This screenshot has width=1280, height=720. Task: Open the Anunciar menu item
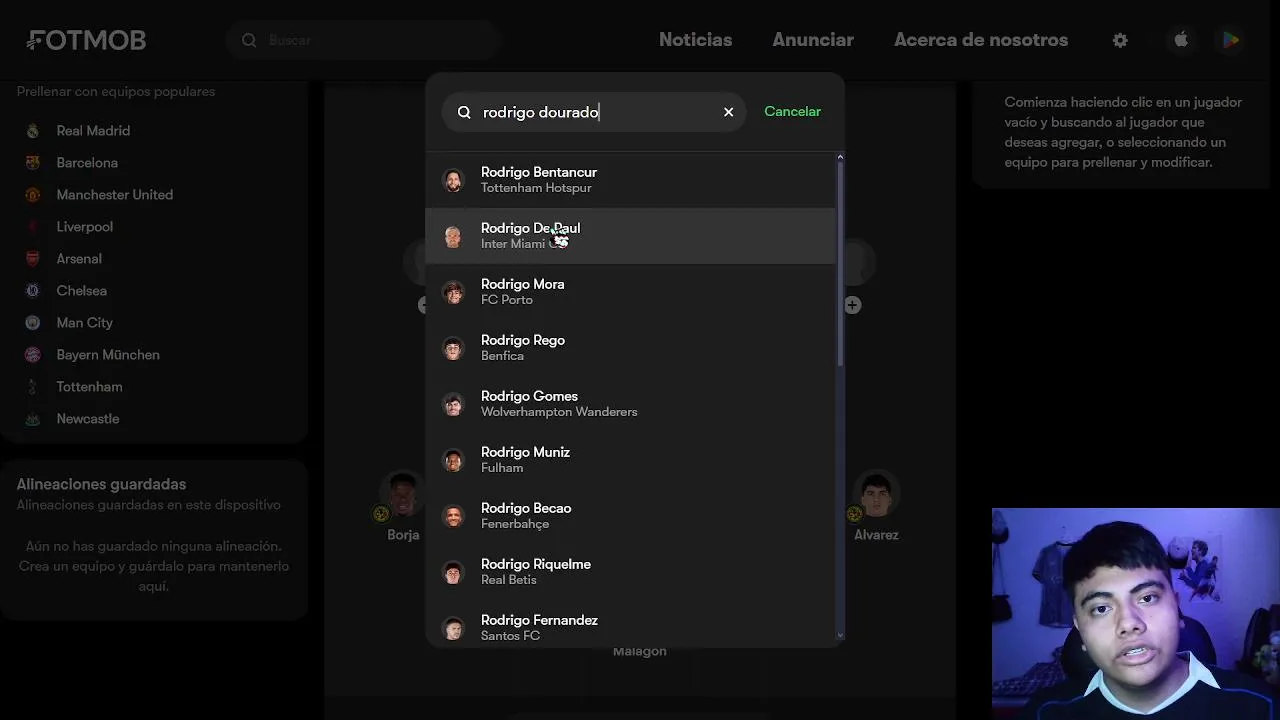(x=813, y=40)
